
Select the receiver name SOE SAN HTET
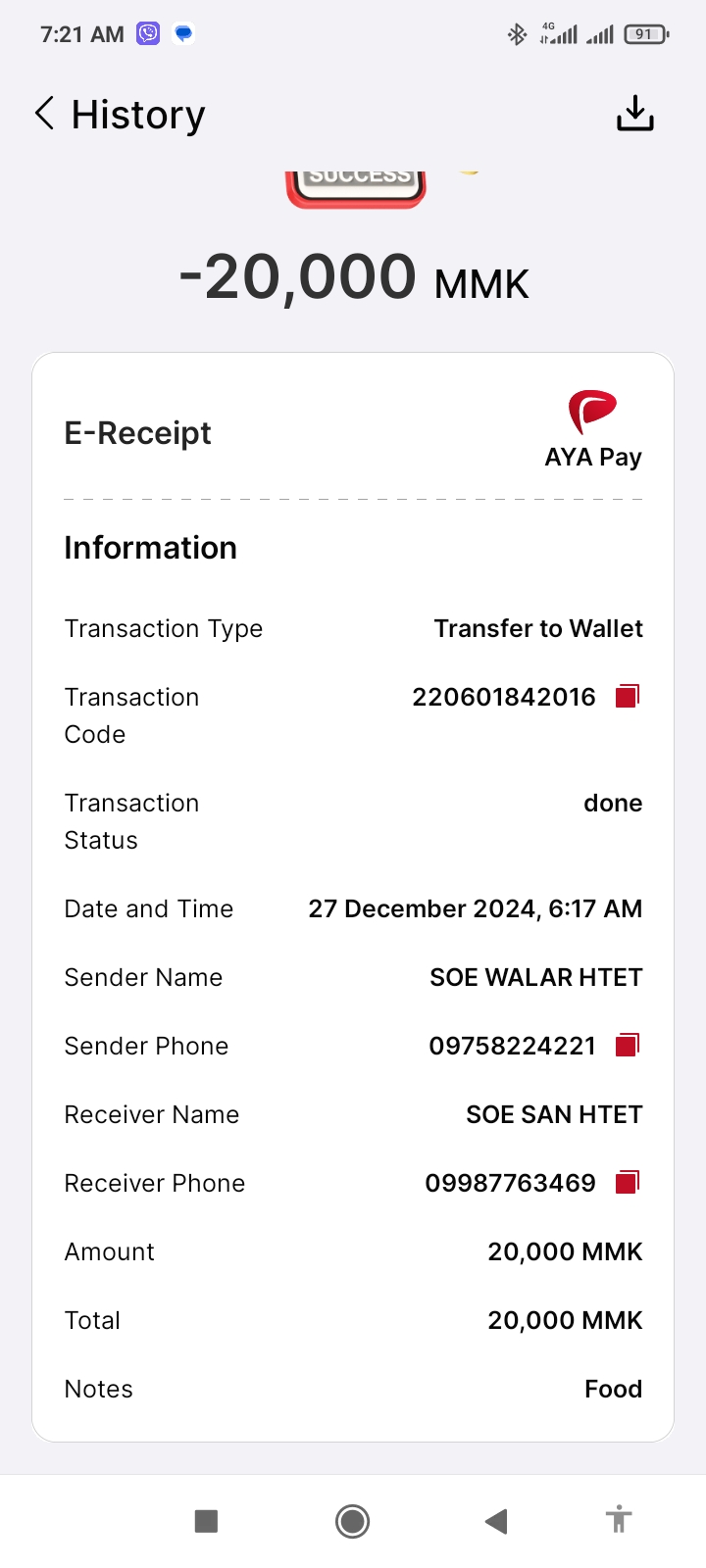(x=554, y=1114)
